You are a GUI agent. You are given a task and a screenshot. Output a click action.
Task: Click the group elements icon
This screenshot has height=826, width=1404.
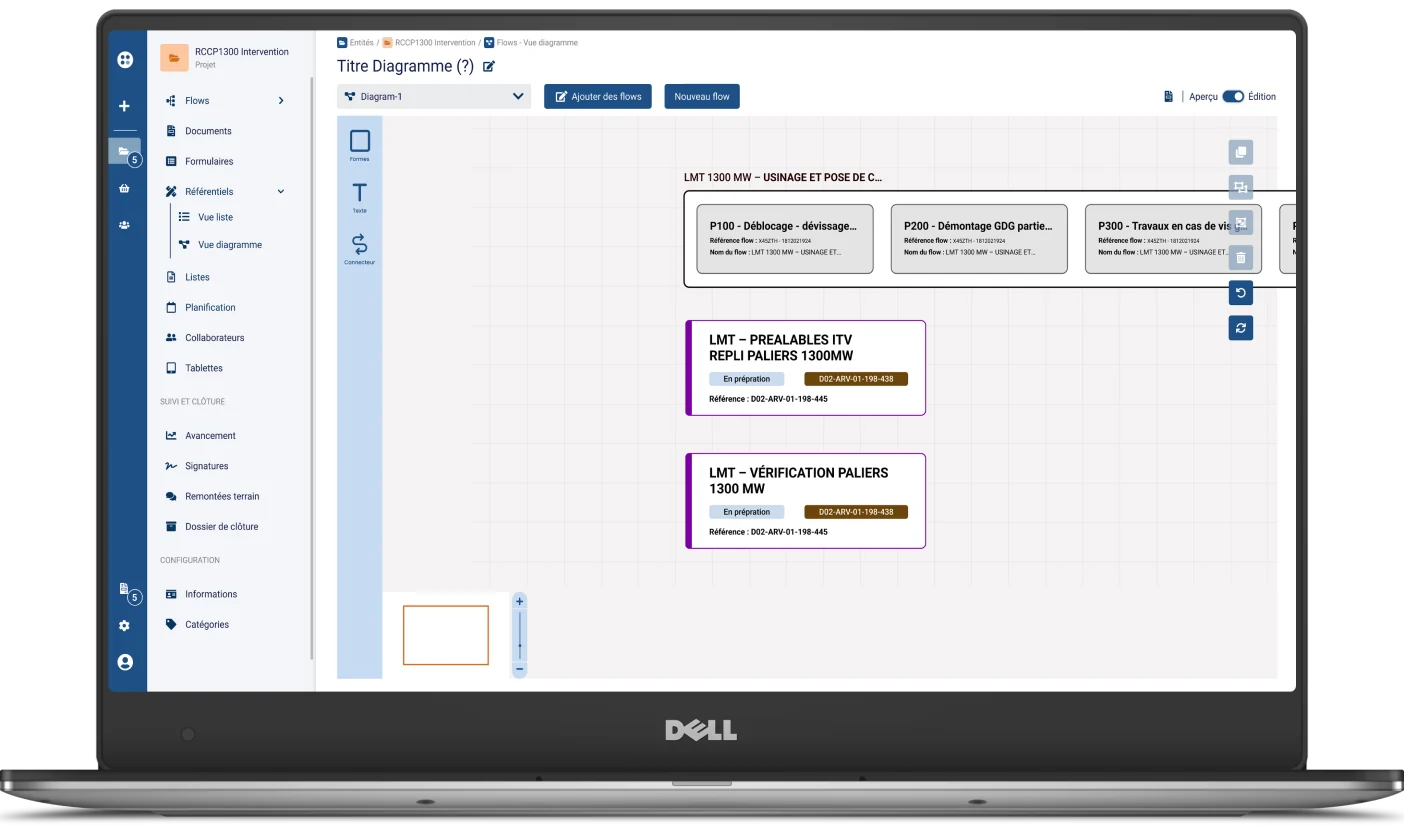click(1241, 188)
